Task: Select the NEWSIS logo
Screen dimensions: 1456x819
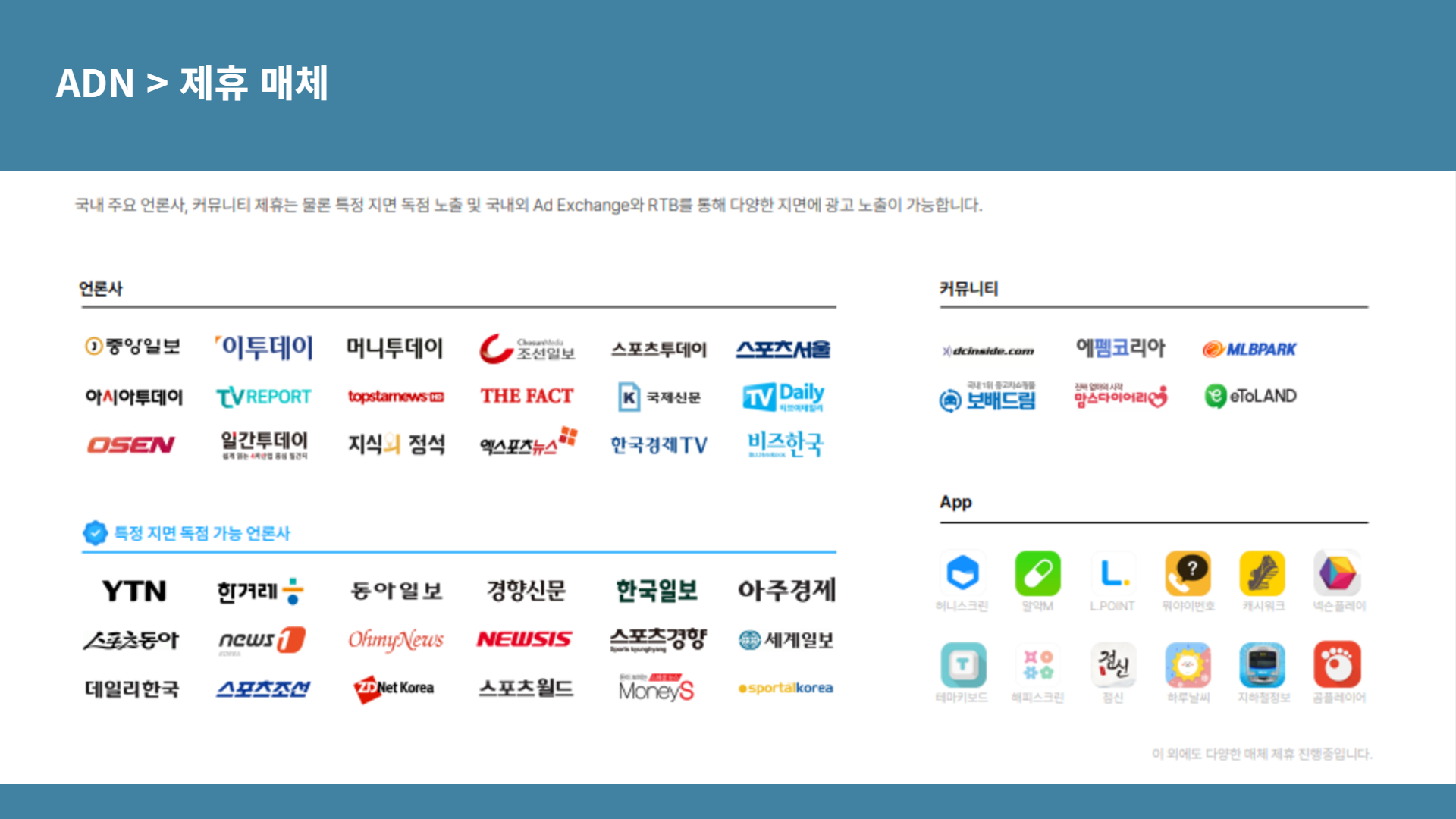Action: point(524,640)
